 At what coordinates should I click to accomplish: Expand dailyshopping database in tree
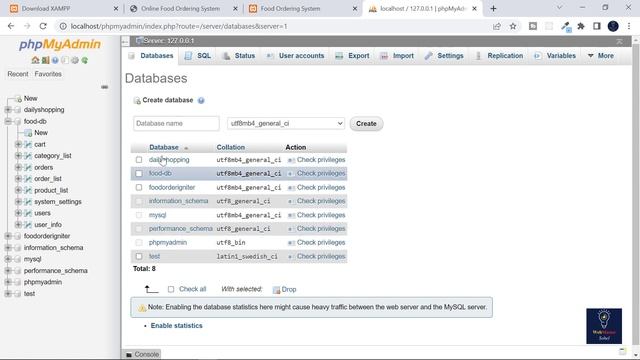[8, 110]
